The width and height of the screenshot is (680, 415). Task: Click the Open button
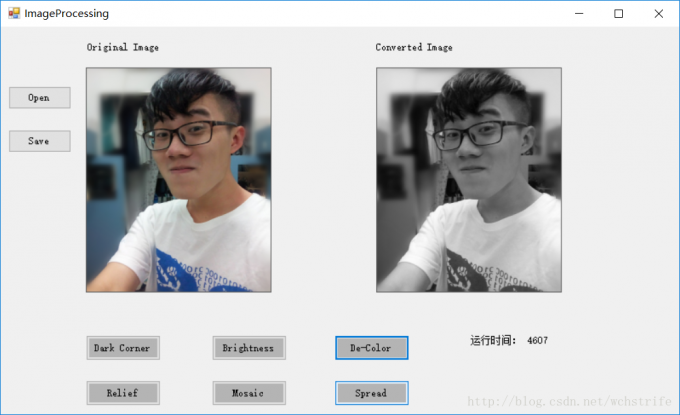click(x=39, y=98)
